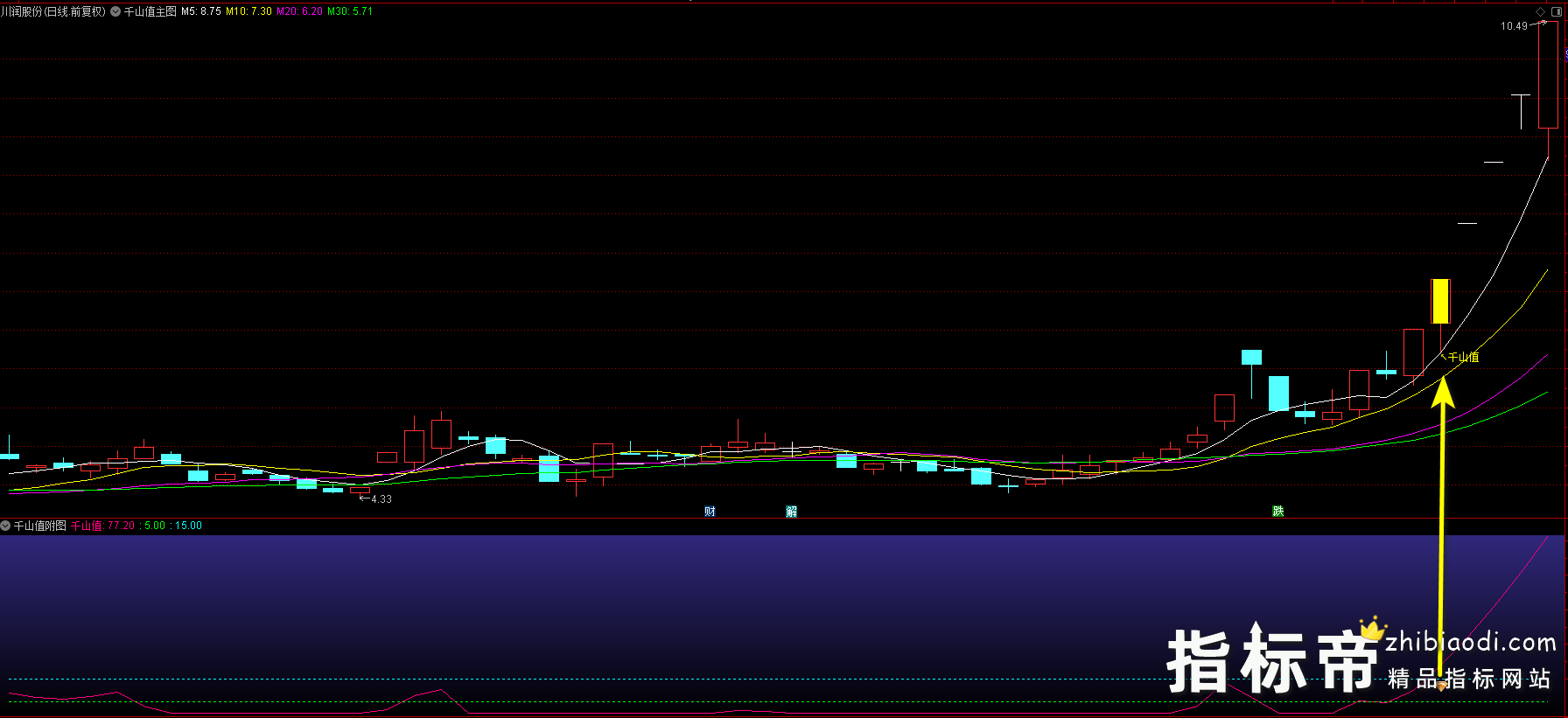Click the M10: 7.30 moving average label
The width and height of the screenshot is (1568, 718).
248,11
